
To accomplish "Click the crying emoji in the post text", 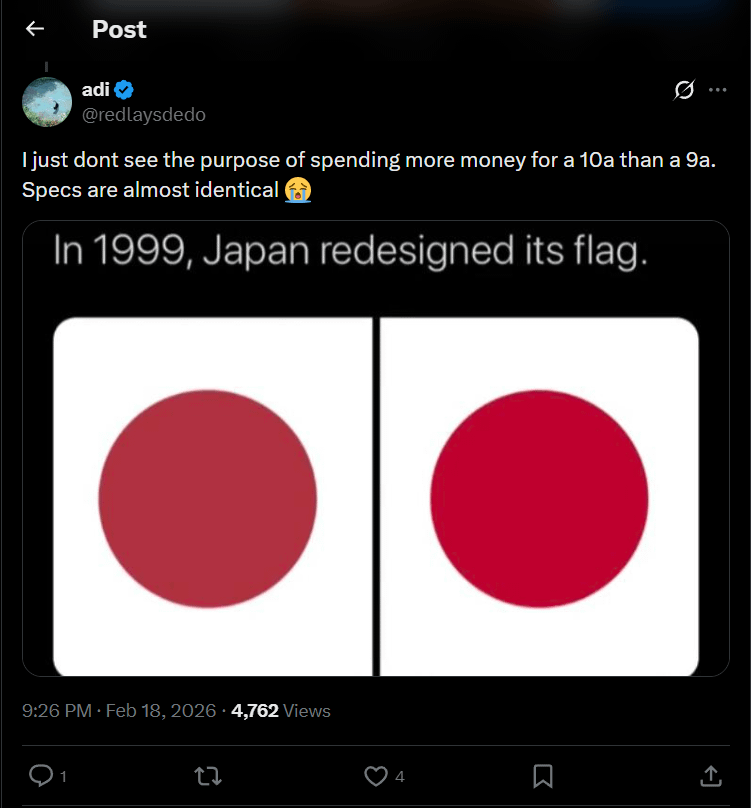I will point(297,189).
